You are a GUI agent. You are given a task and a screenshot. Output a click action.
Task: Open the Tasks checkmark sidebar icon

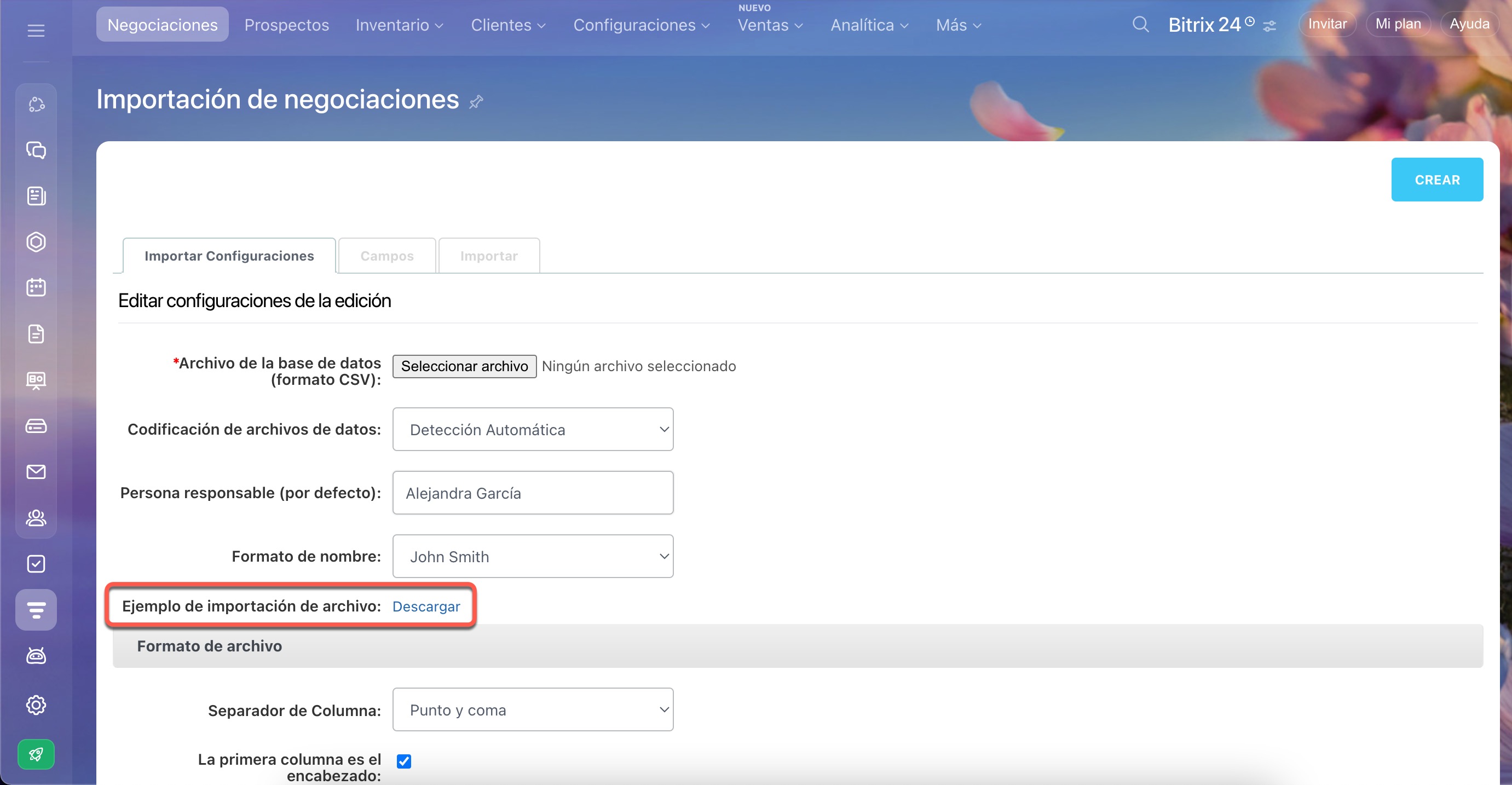(x=36, y=564)
